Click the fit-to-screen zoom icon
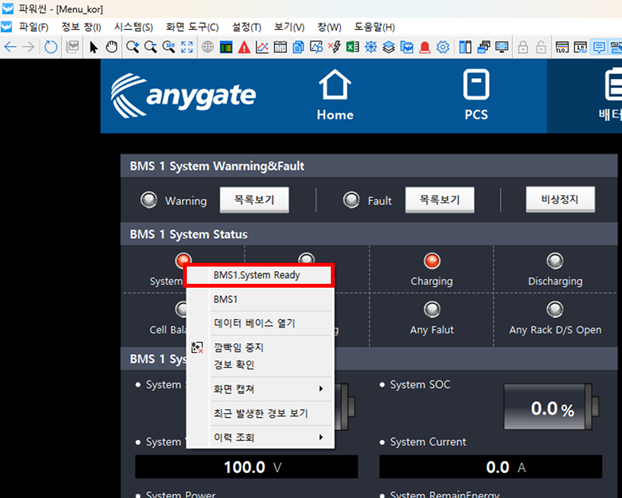622x498 pixels. [186, 47]
